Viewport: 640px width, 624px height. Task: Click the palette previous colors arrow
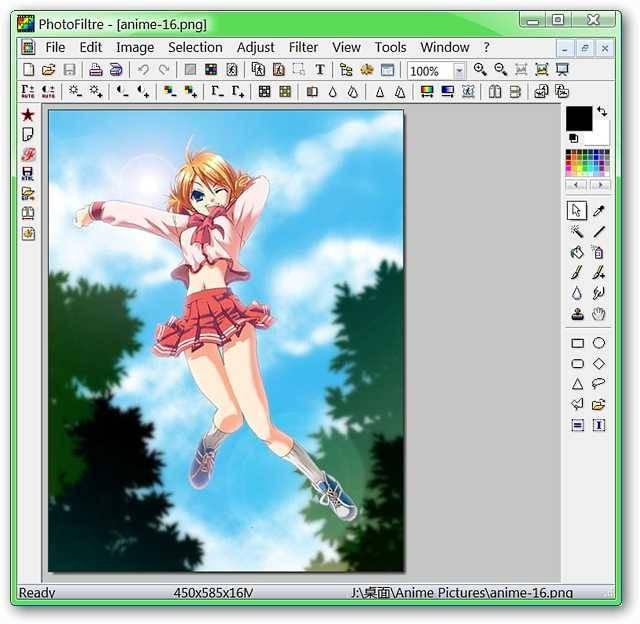tap(576, 185)
